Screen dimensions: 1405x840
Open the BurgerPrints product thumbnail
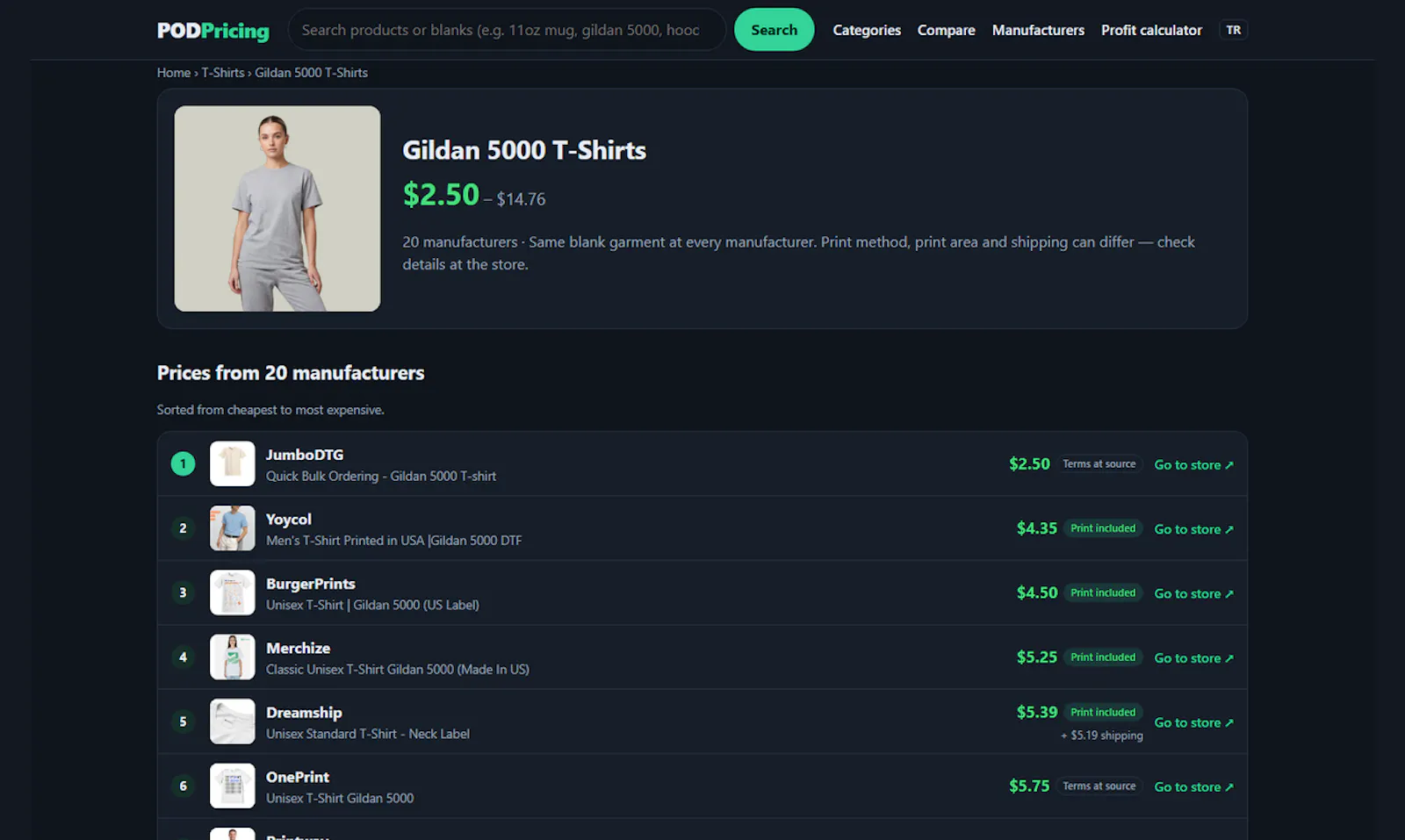click(x=233, y=592)
